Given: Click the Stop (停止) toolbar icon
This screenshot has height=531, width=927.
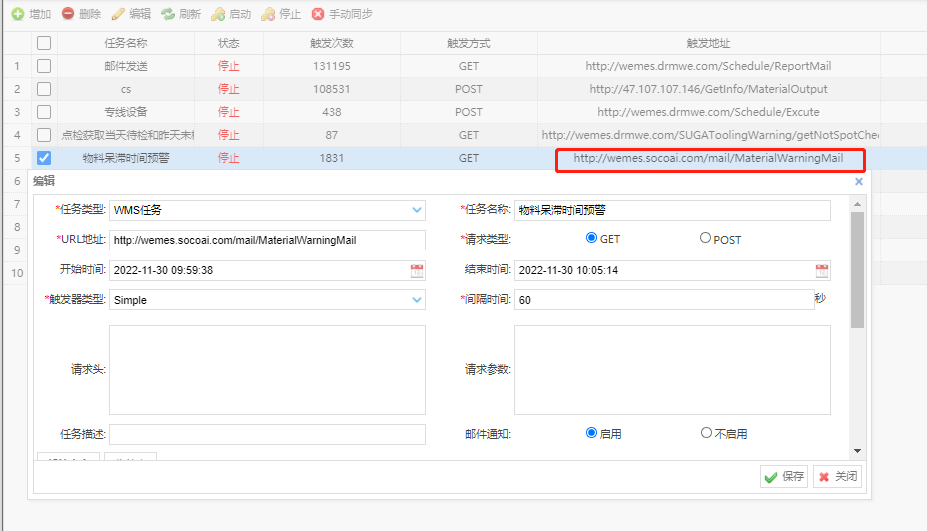Looking at the screenshot, I should 268,14.
